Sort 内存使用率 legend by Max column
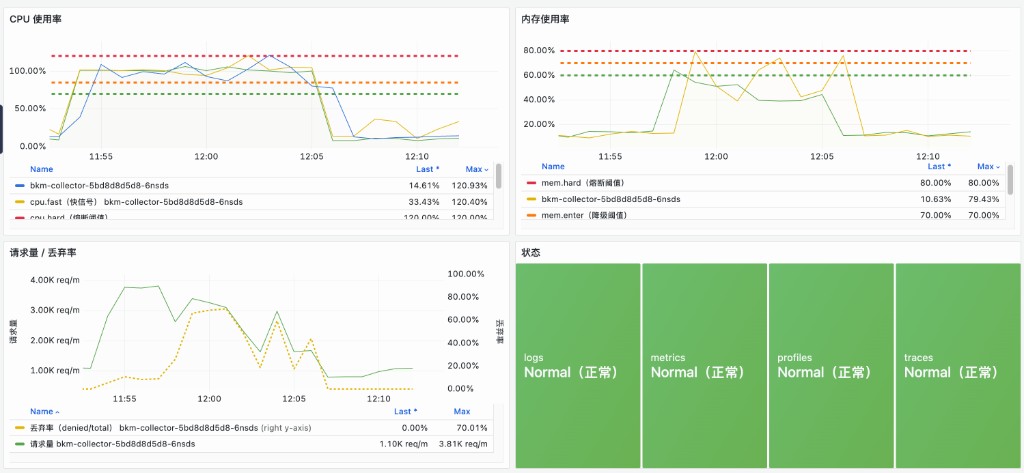Screen dimensions: 1024x473 coord(989,167)
